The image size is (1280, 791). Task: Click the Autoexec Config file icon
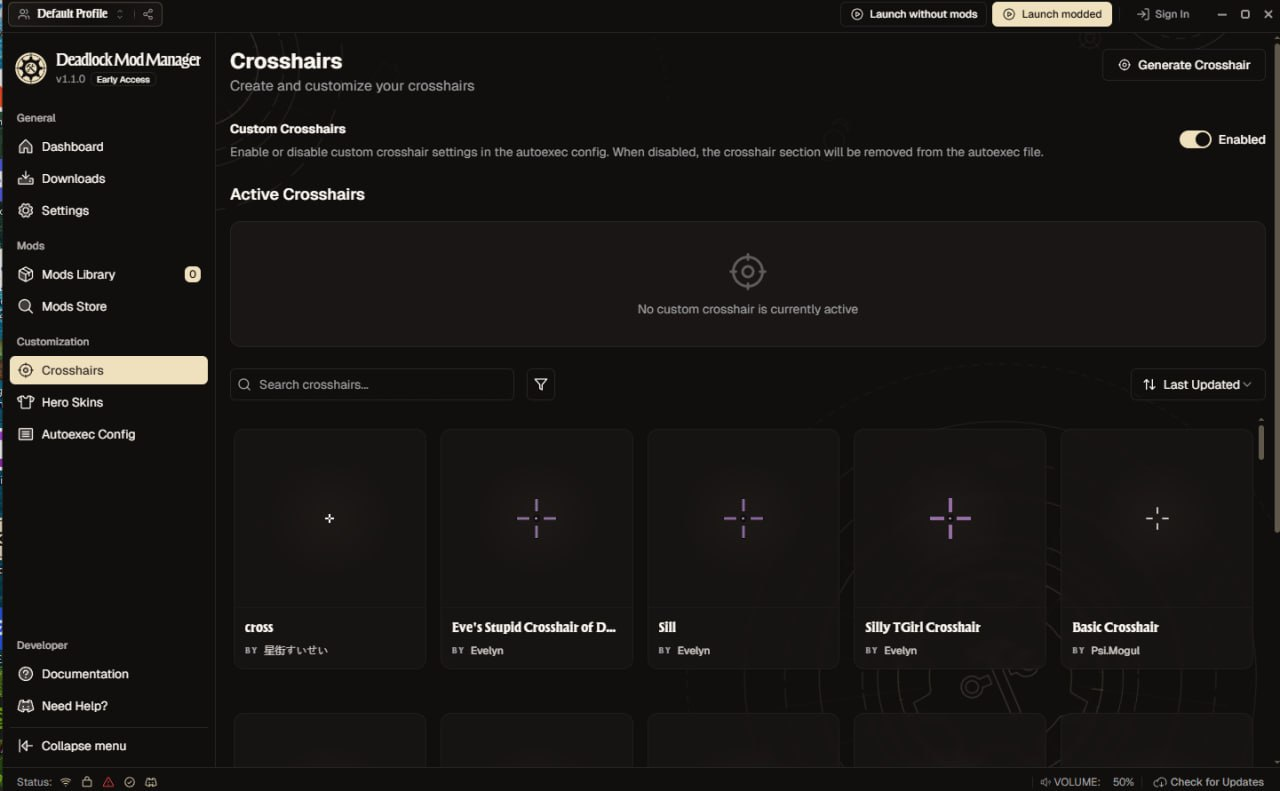(26, 435)
